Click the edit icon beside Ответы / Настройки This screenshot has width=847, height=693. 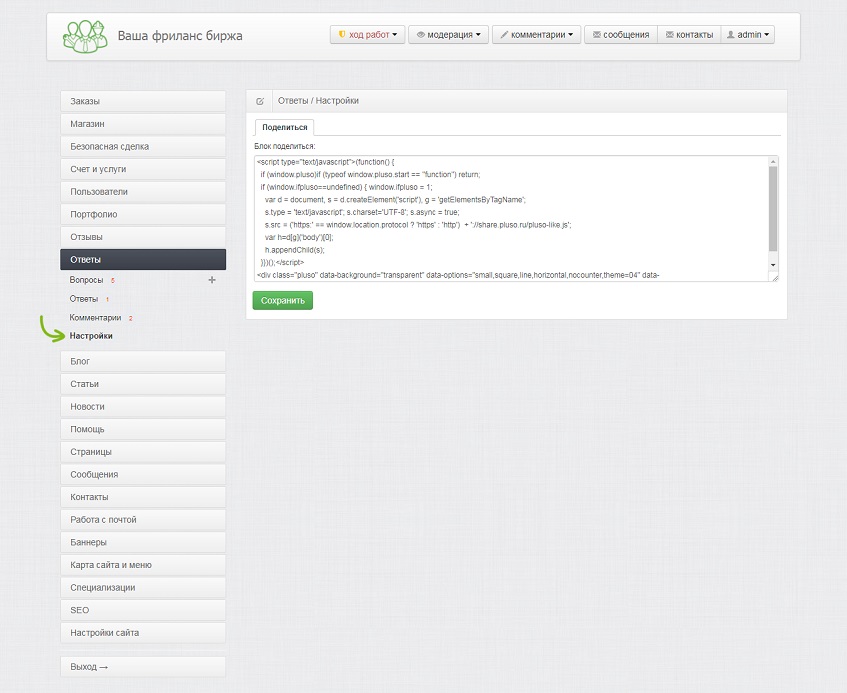(x=260, y=101)
